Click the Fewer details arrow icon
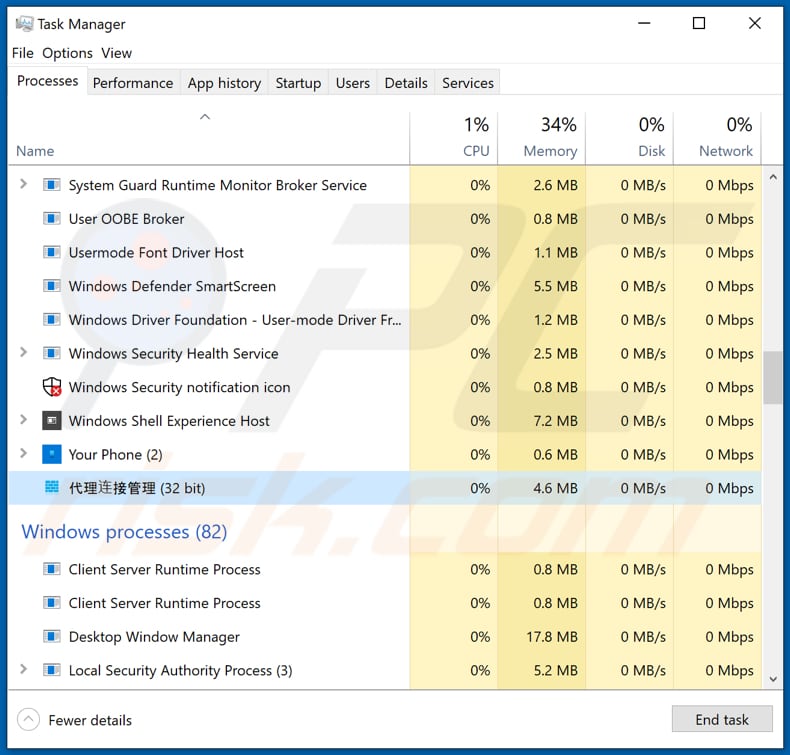Viewport: 790px width, 755px height. (x=28, y=720)
